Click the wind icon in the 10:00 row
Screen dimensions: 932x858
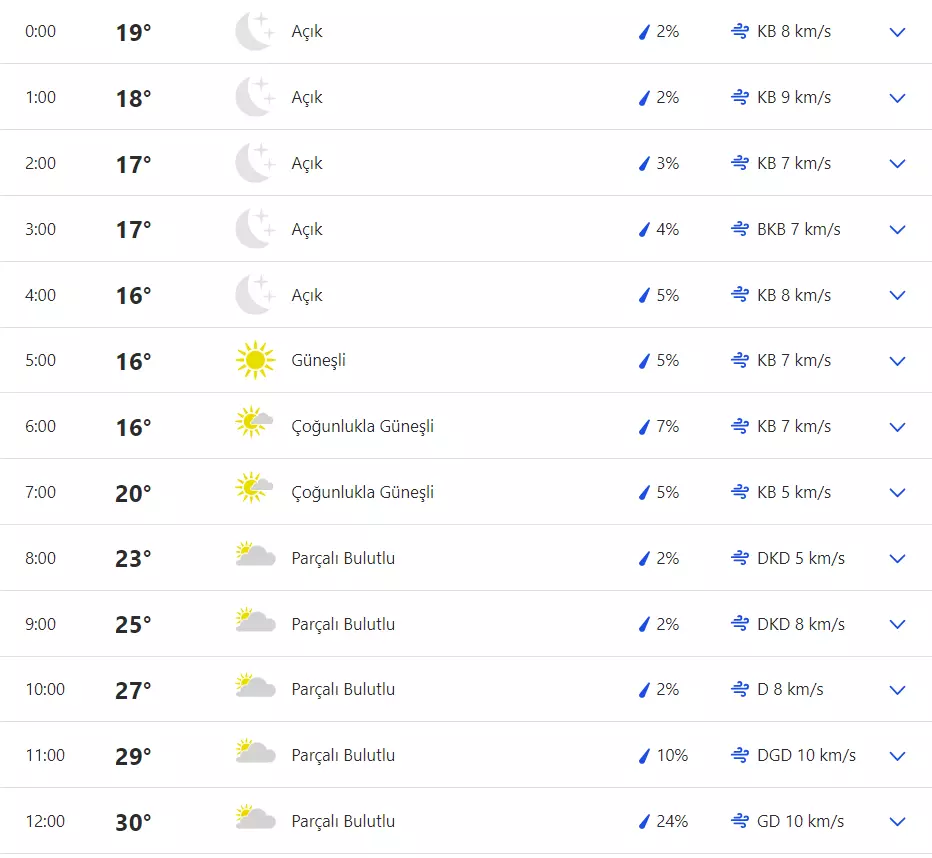(740, 689)
